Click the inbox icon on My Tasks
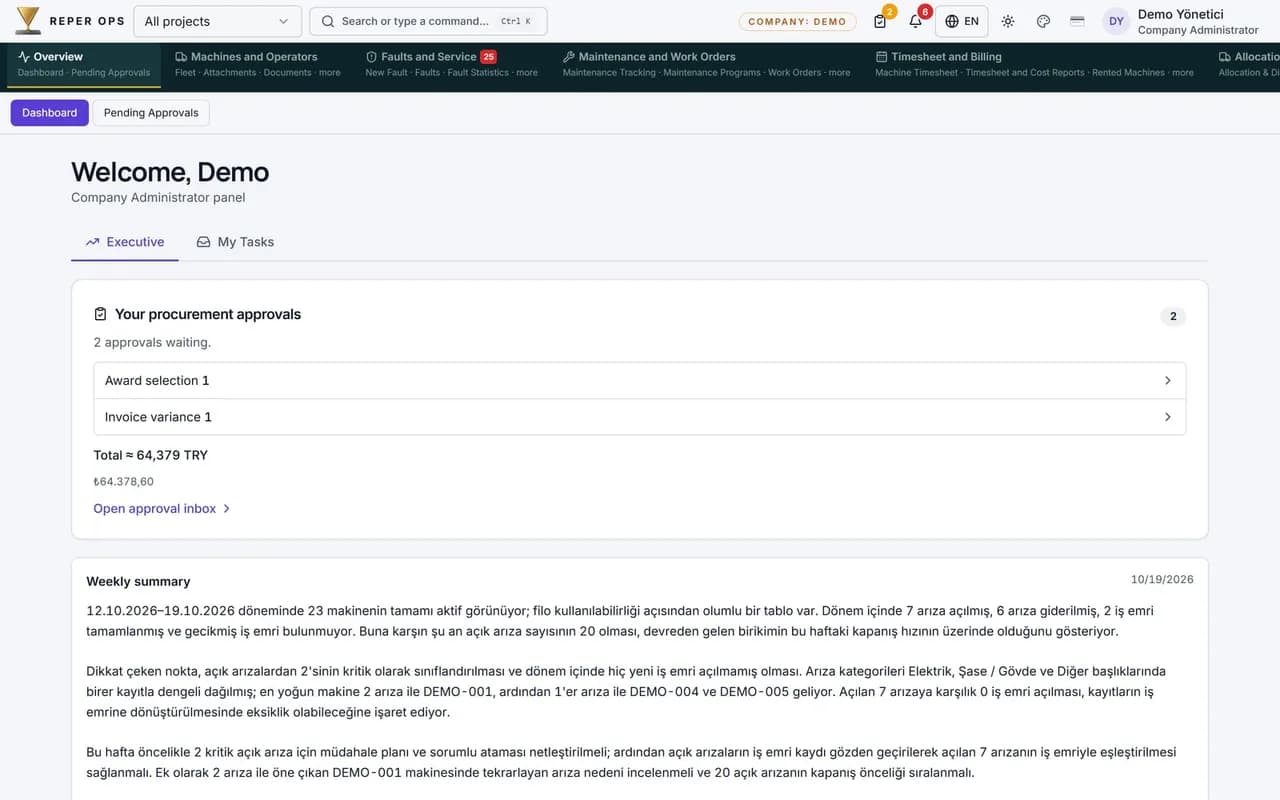 click(x=204, y=242)
